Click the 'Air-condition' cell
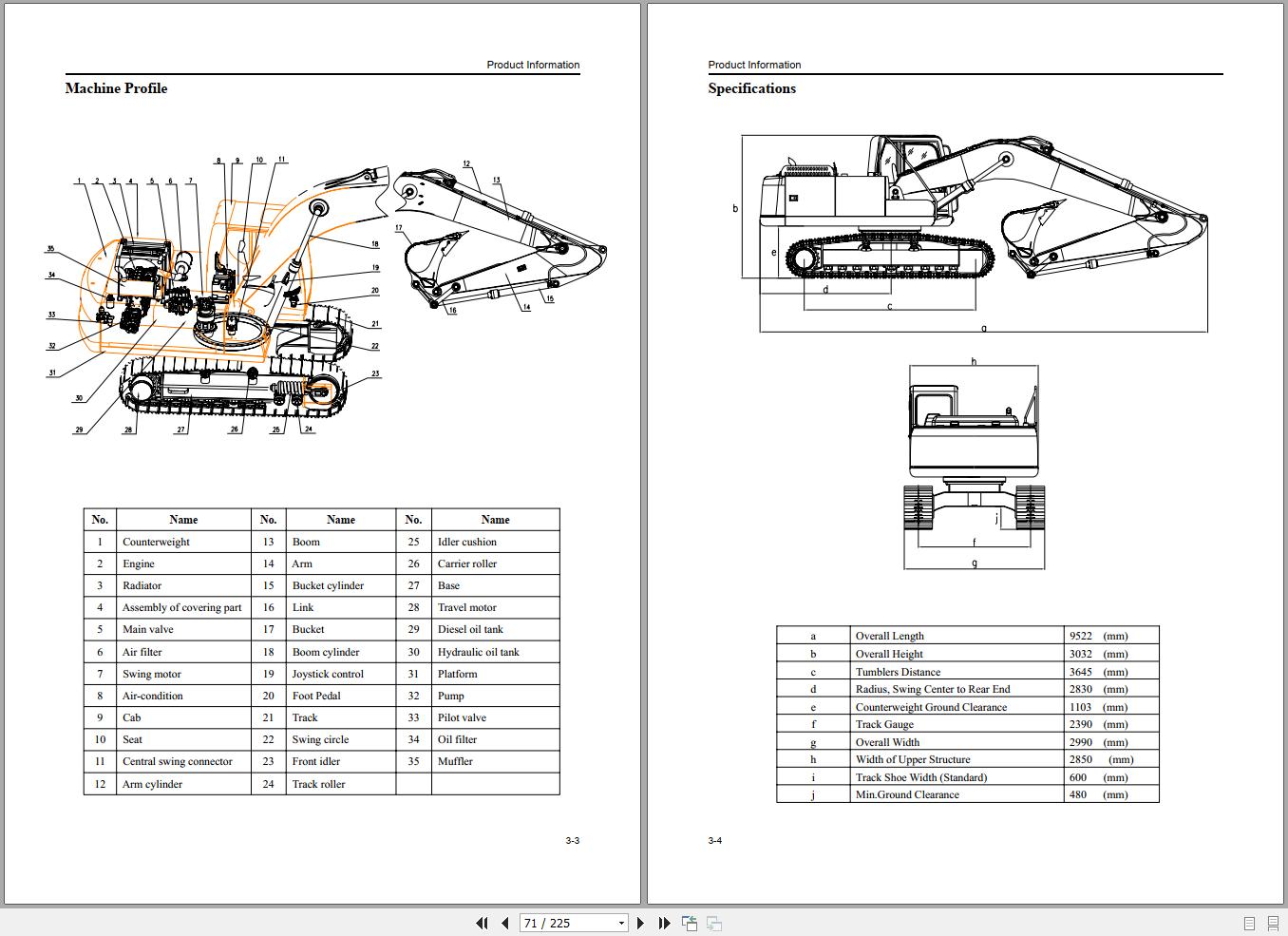Screen dimensions: 1288x936 click(x=183, y=696)
